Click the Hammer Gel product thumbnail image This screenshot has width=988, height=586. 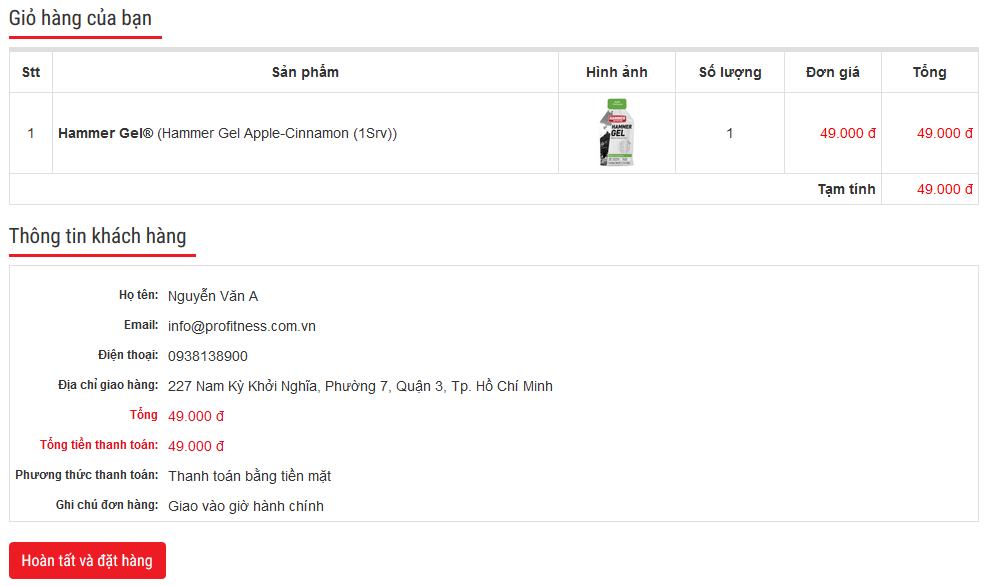click(x=617, y=132)
